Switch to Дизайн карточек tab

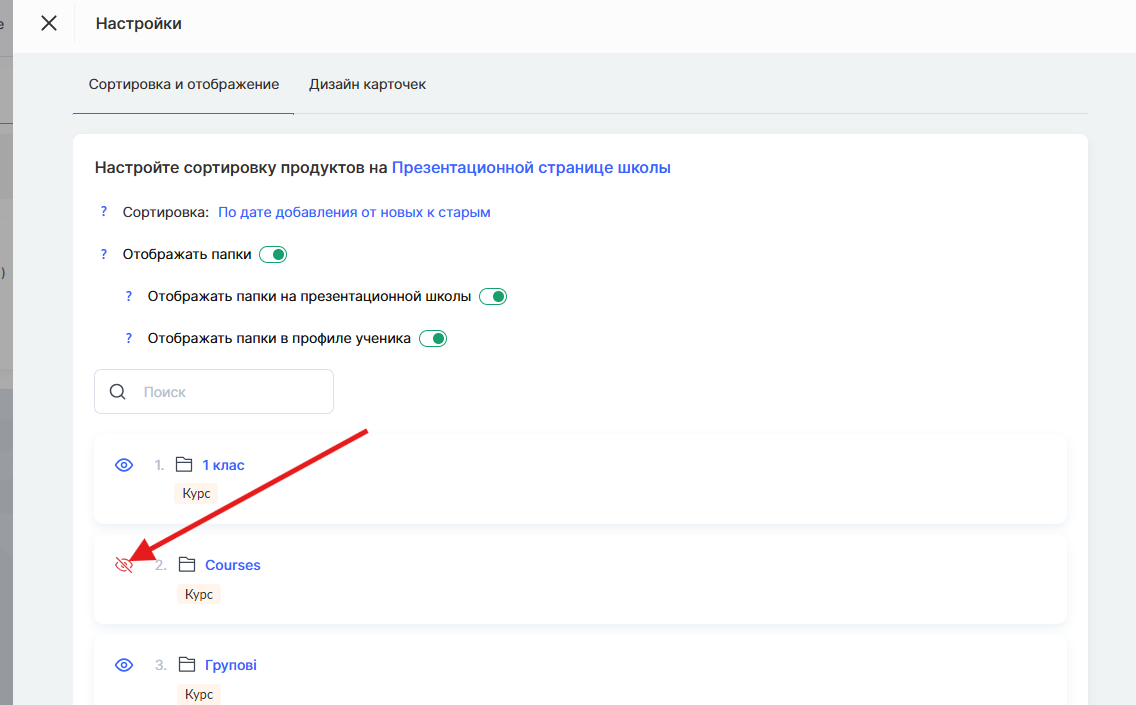pos(367,85)
